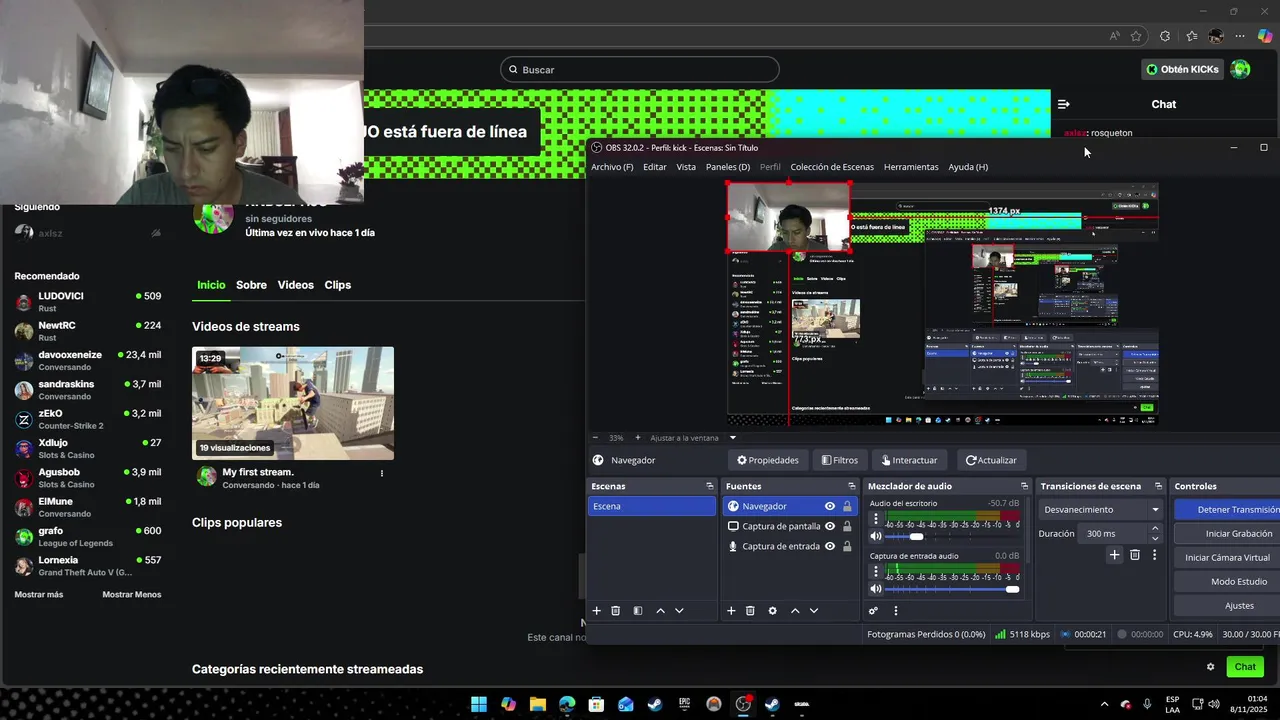The height and width of the screenshot is (720, 1280).
Task: Open Herramientas menu in OBS
Action: coord(911,167)
